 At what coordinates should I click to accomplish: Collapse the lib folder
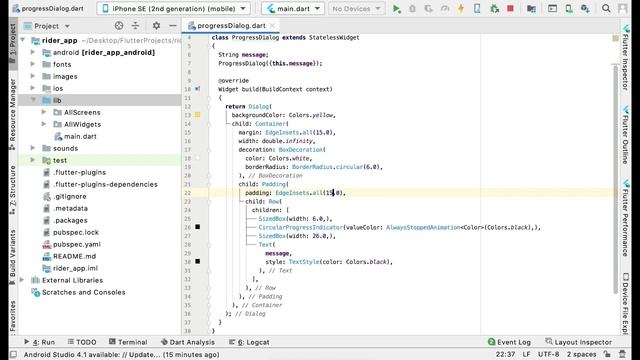click(x=33, y=100)
